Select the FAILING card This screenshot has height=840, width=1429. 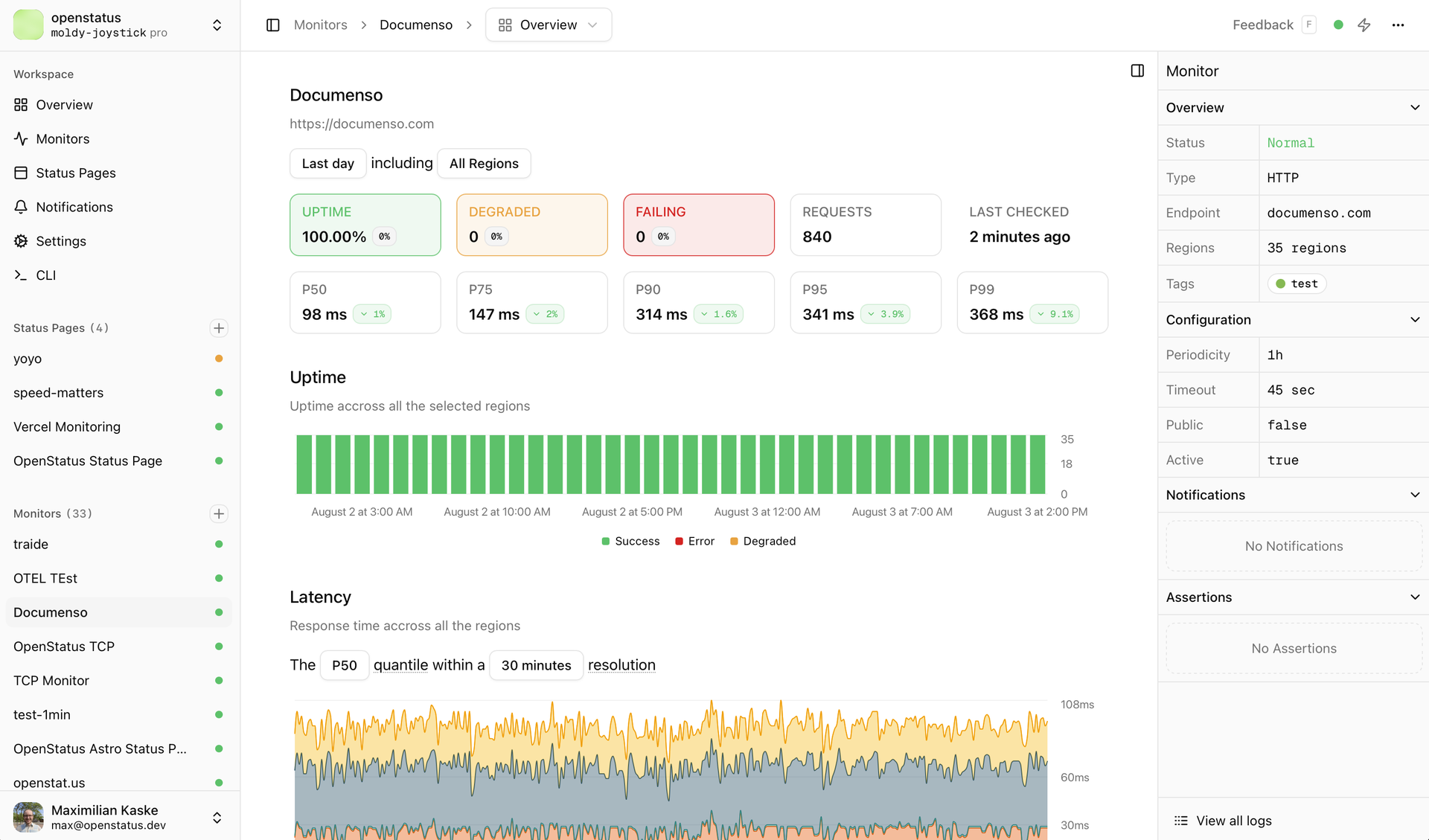[699, 225]
